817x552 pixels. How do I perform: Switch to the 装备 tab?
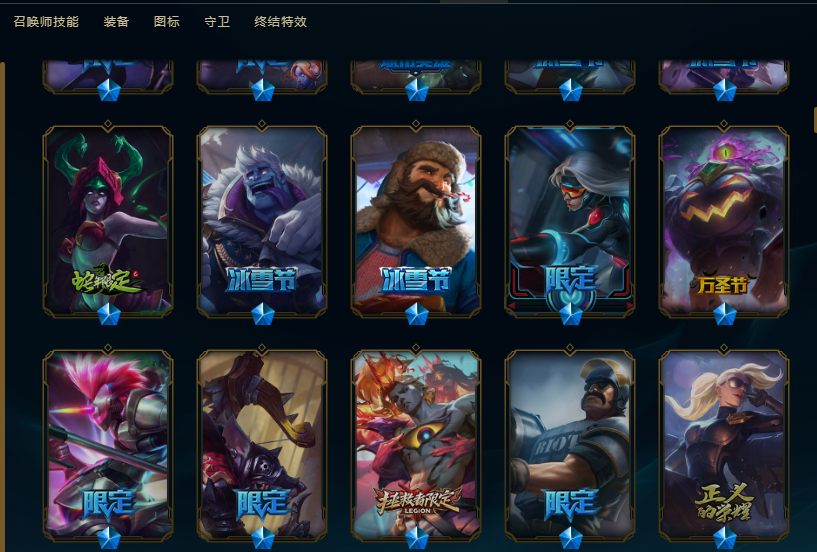[116, 21]
